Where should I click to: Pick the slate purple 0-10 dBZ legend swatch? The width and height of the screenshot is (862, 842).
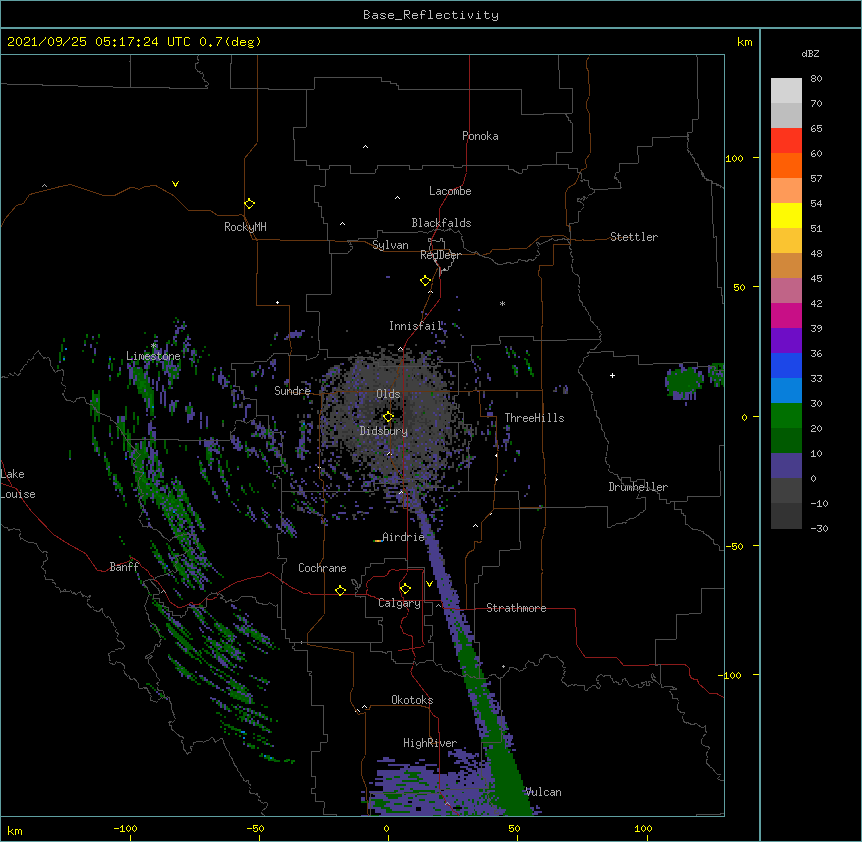(786, 466)
